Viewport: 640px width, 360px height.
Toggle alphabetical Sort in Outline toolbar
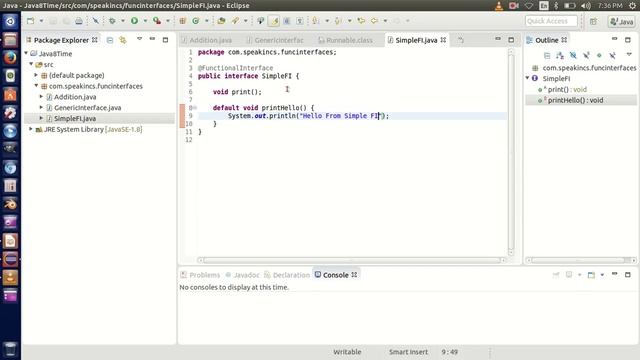(x=560, y=55)
